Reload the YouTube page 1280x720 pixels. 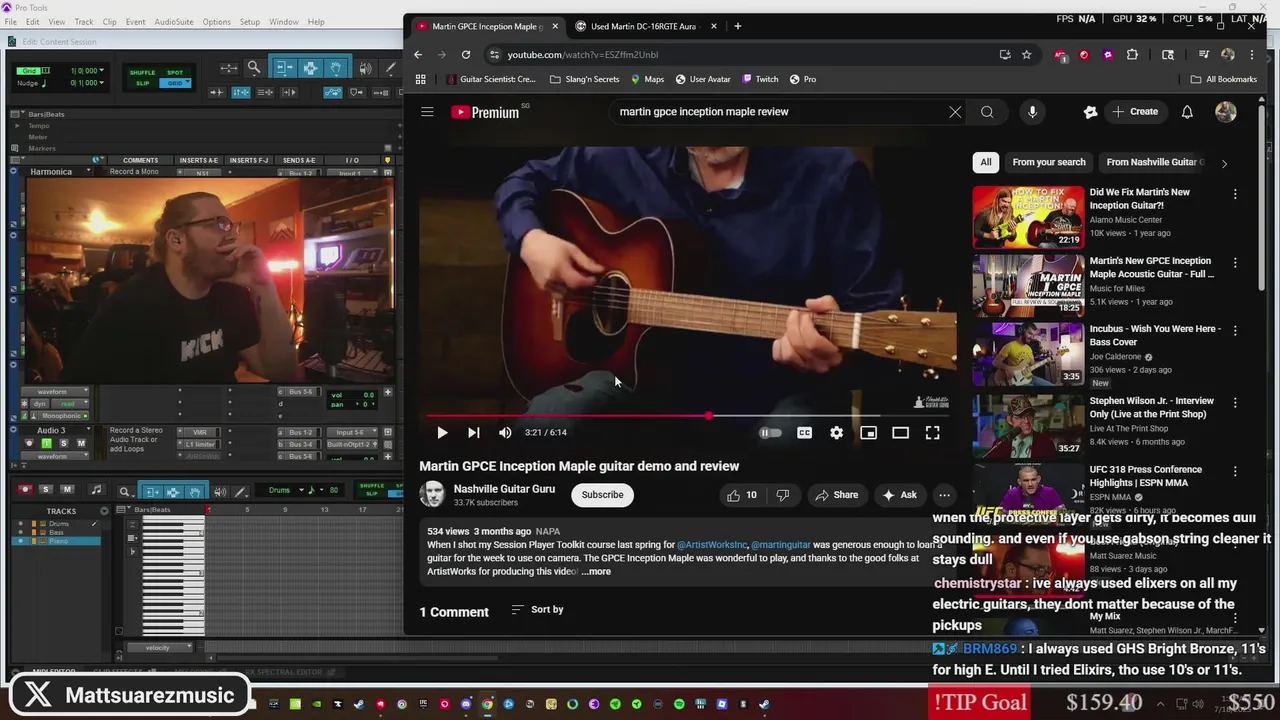tap(465, 54)
